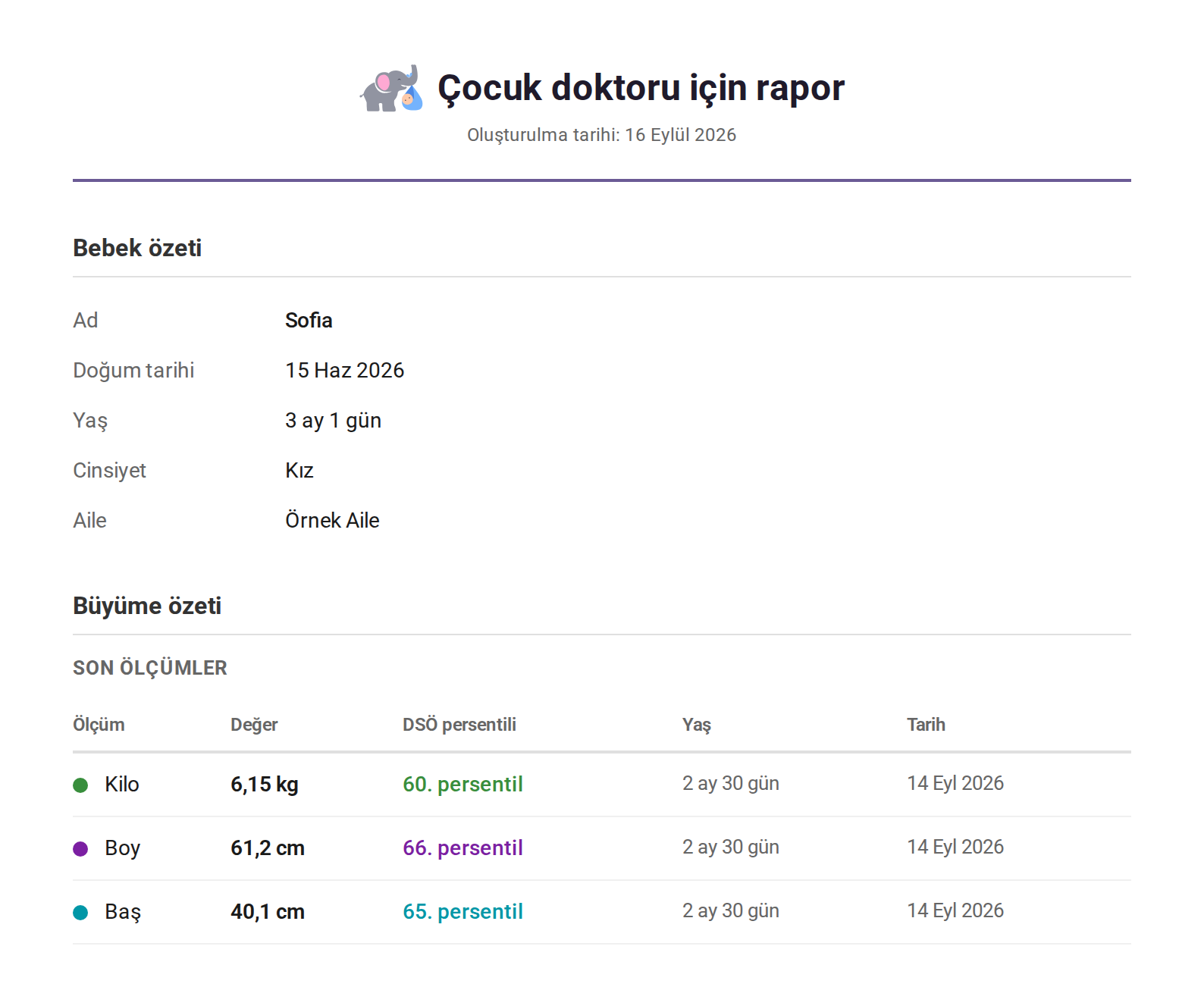
Task: Click the teal dot beside Baş
Action: 80,912
